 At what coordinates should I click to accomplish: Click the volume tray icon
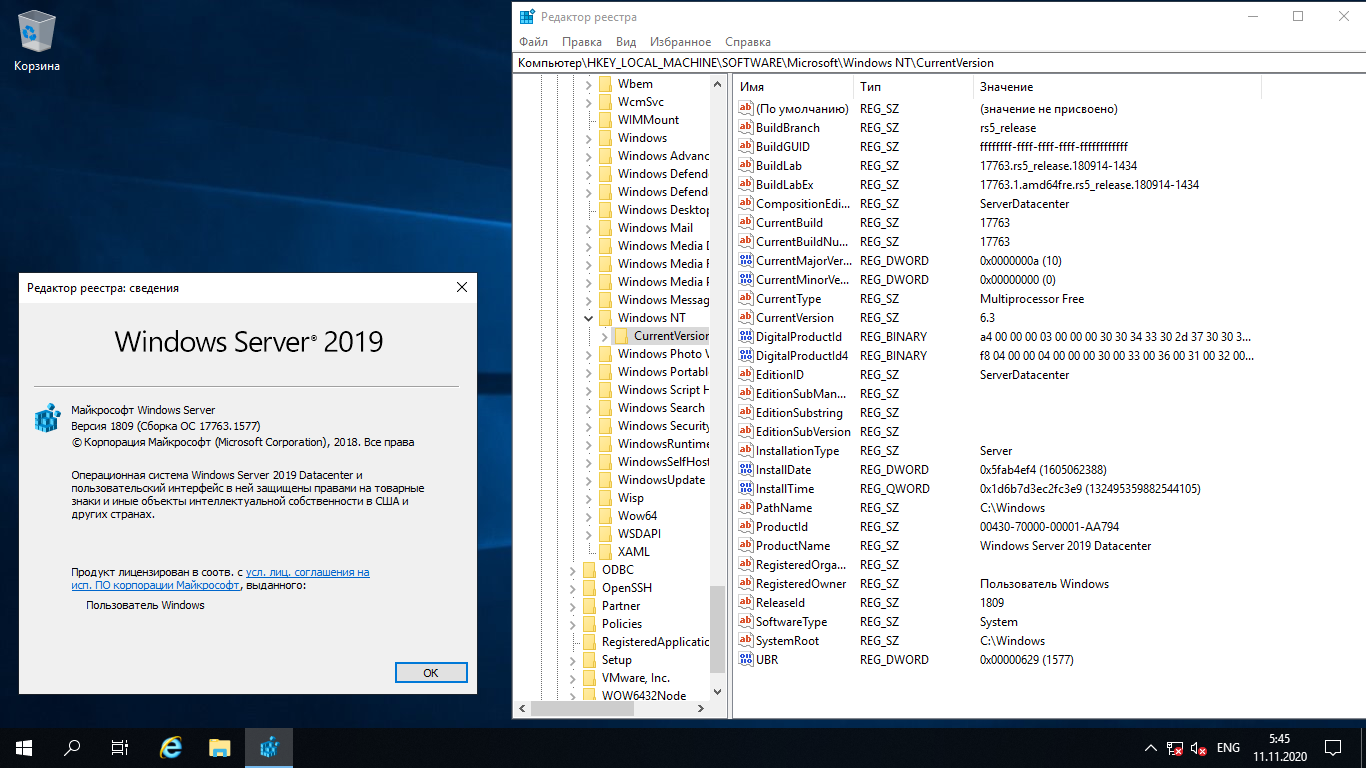coord(1199,748)
